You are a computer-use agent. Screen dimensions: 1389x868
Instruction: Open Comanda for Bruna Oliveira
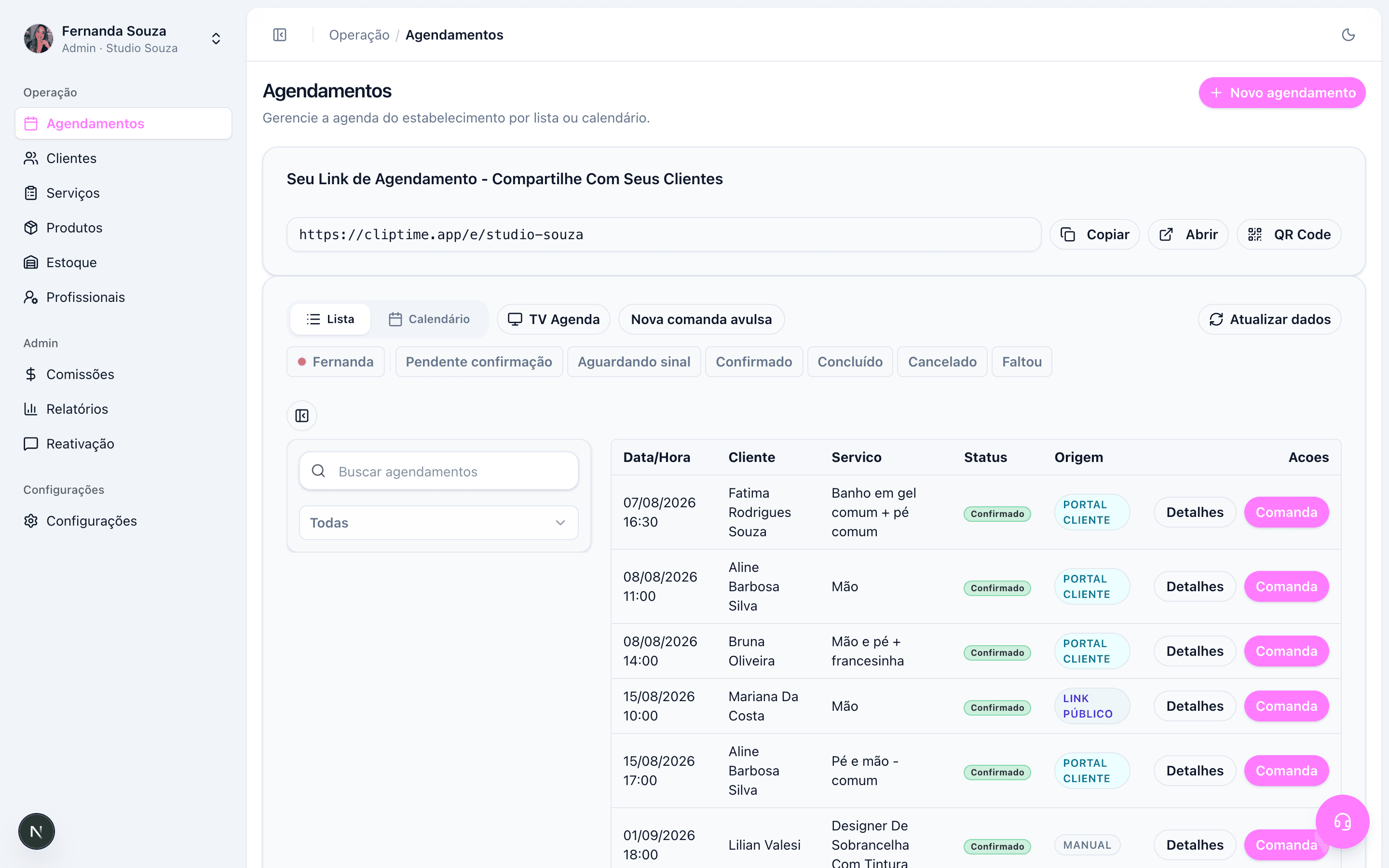click(1286, 651)
